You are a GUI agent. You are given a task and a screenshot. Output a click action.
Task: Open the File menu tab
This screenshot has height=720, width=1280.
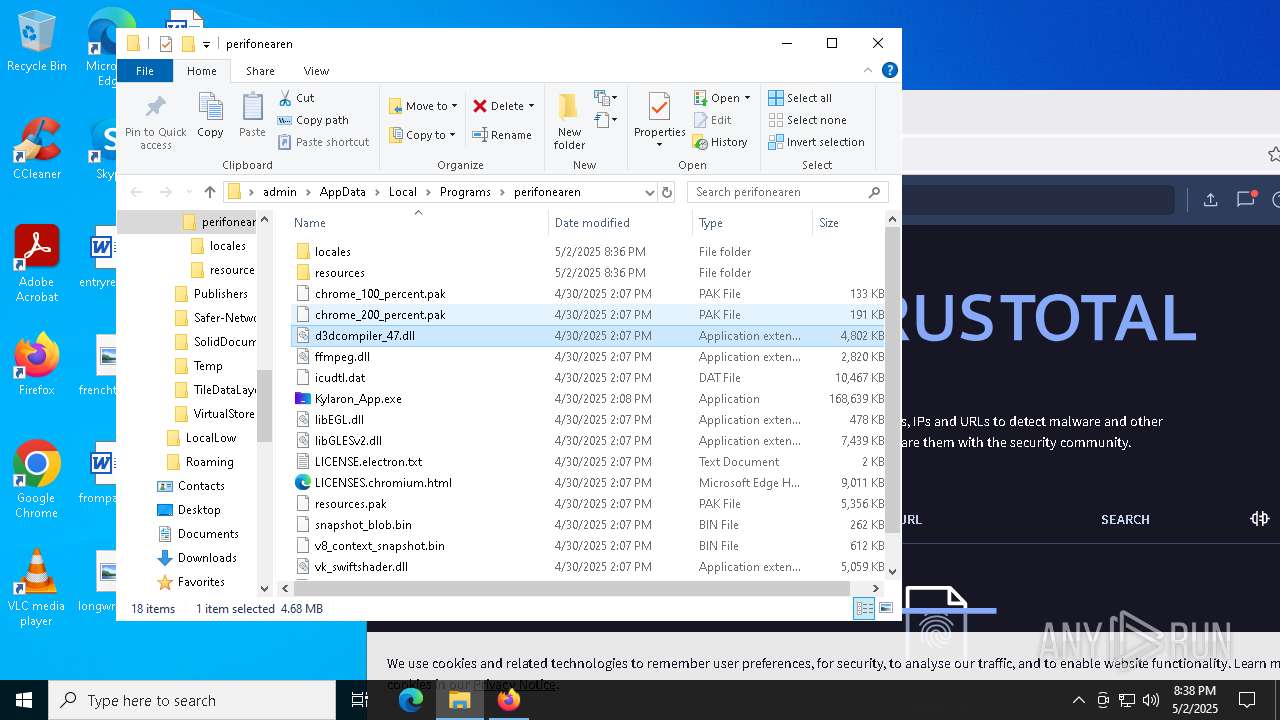[x=145, y=71]
